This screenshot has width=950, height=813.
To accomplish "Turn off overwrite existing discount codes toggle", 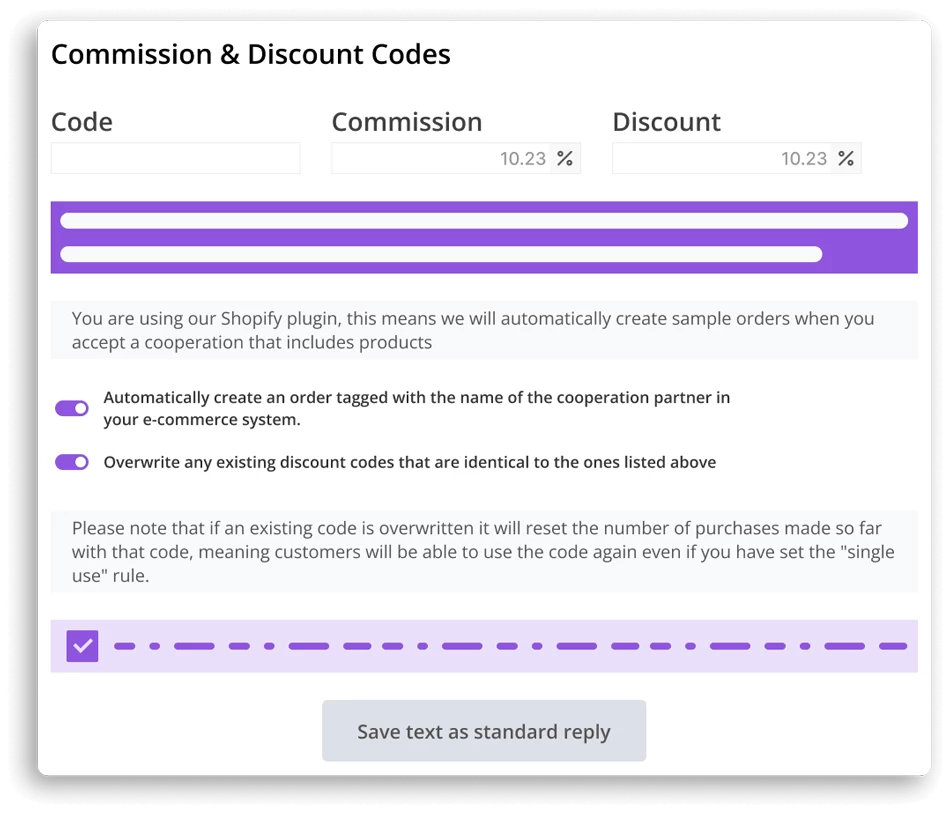I will pyautogui.click(x=72, y=462).
